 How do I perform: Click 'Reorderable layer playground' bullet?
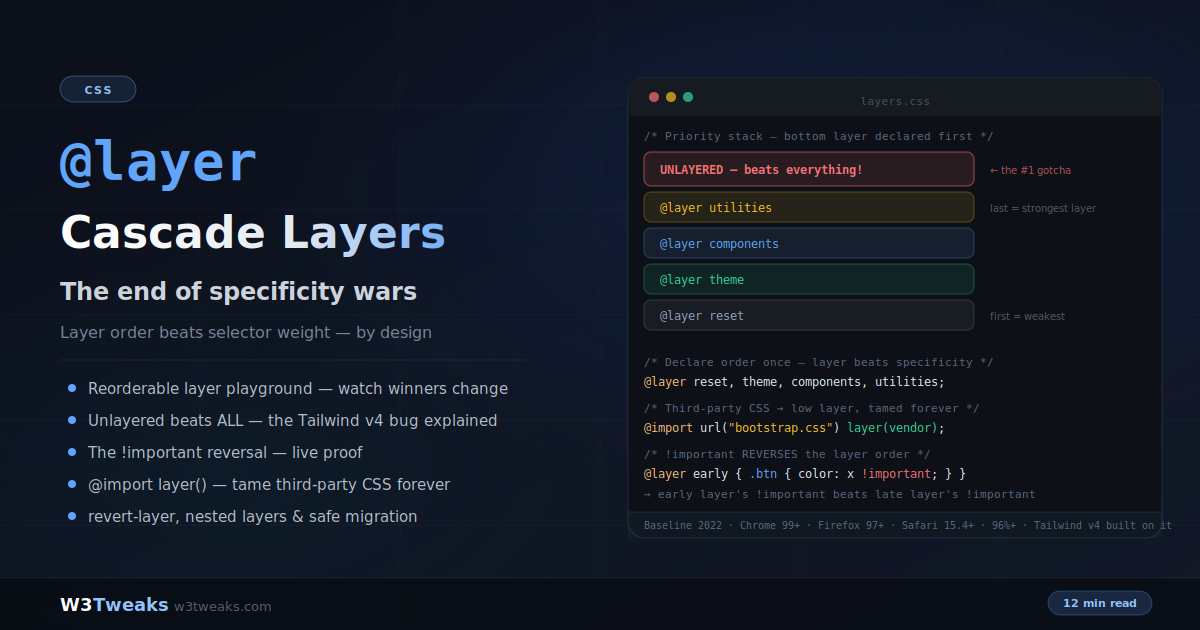tap(298, 389)
